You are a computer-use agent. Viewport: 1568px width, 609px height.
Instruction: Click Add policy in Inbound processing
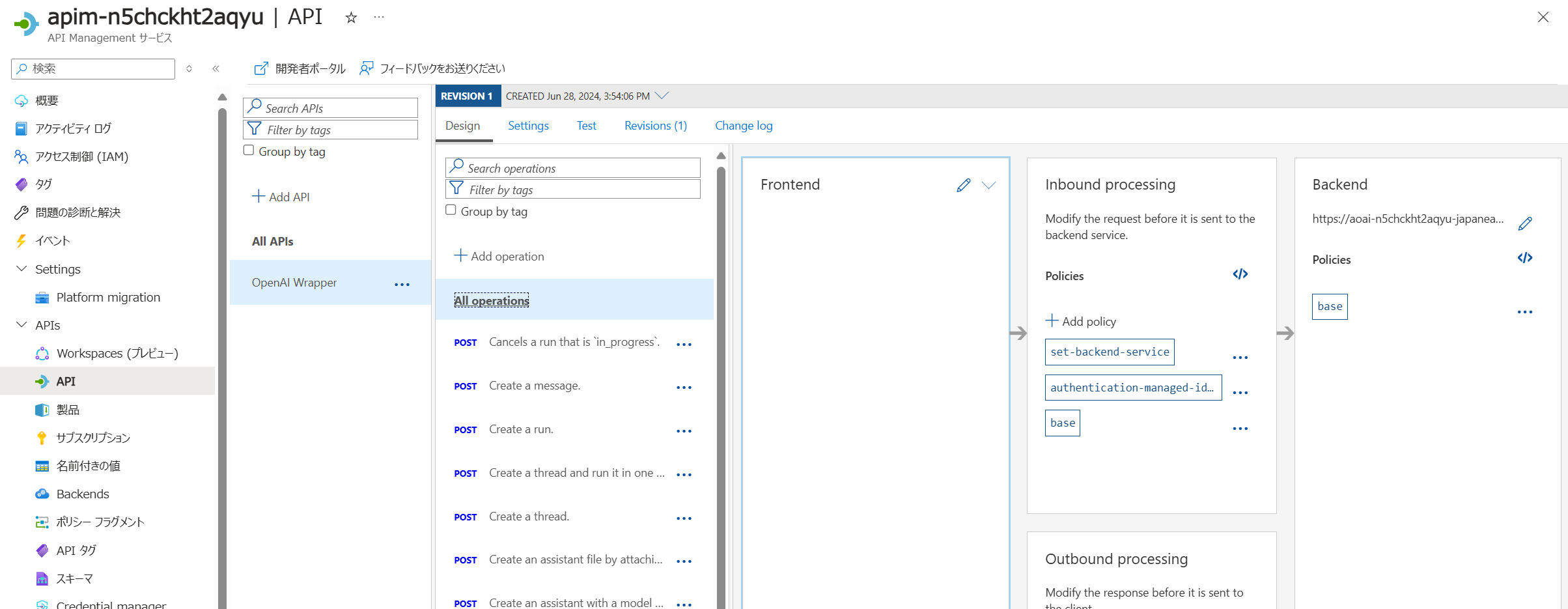(x=1081, y=321)
